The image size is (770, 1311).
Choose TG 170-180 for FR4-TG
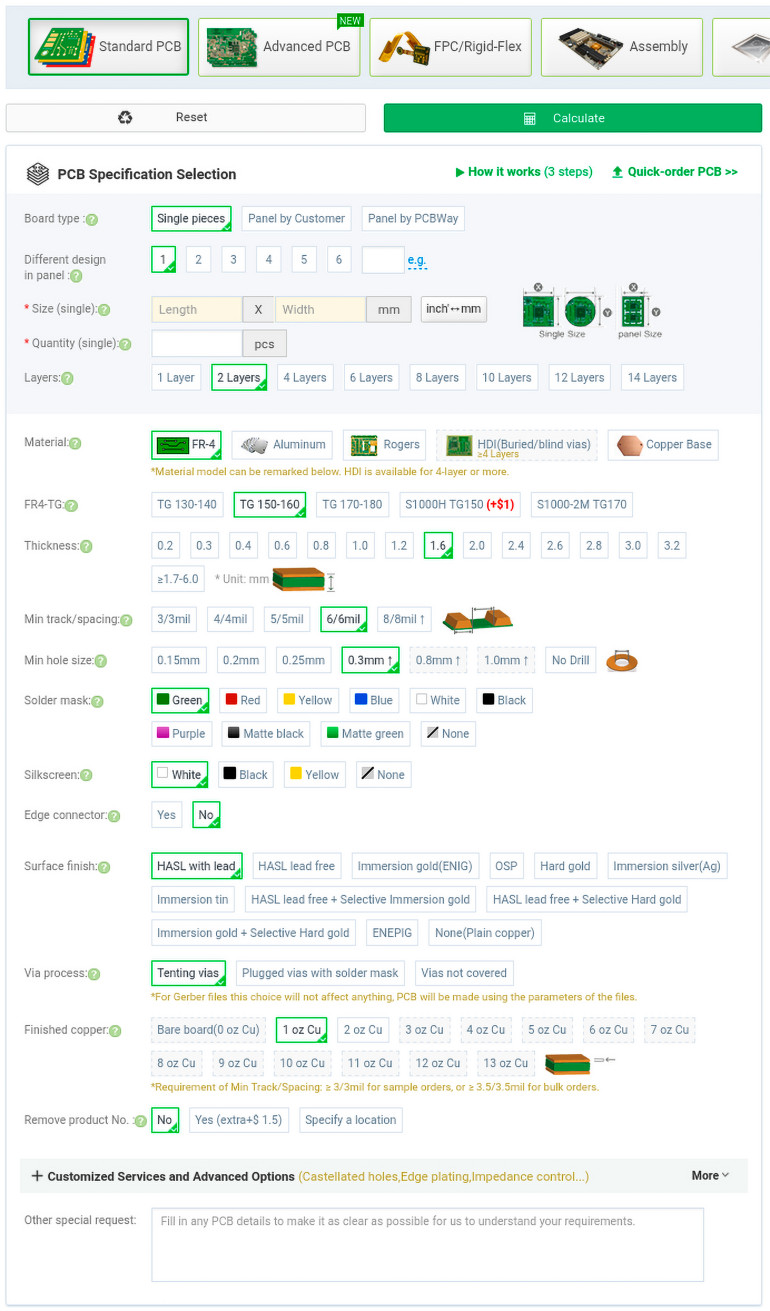[352, 505]
